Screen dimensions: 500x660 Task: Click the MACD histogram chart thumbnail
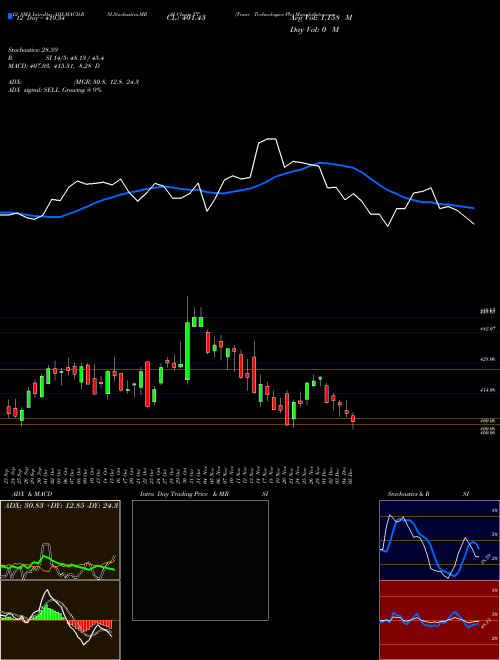point(60,620)
